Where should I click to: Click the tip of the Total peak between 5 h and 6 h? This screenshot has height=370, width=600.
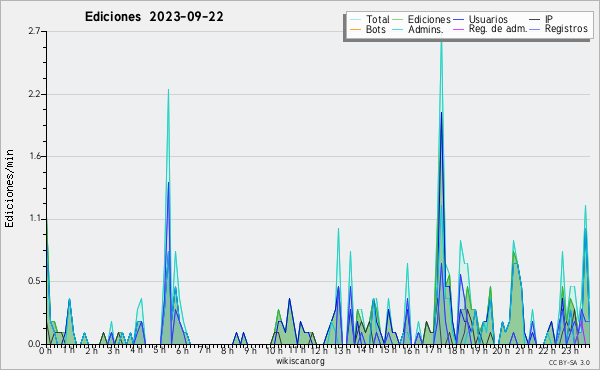(x=168, y=90)
